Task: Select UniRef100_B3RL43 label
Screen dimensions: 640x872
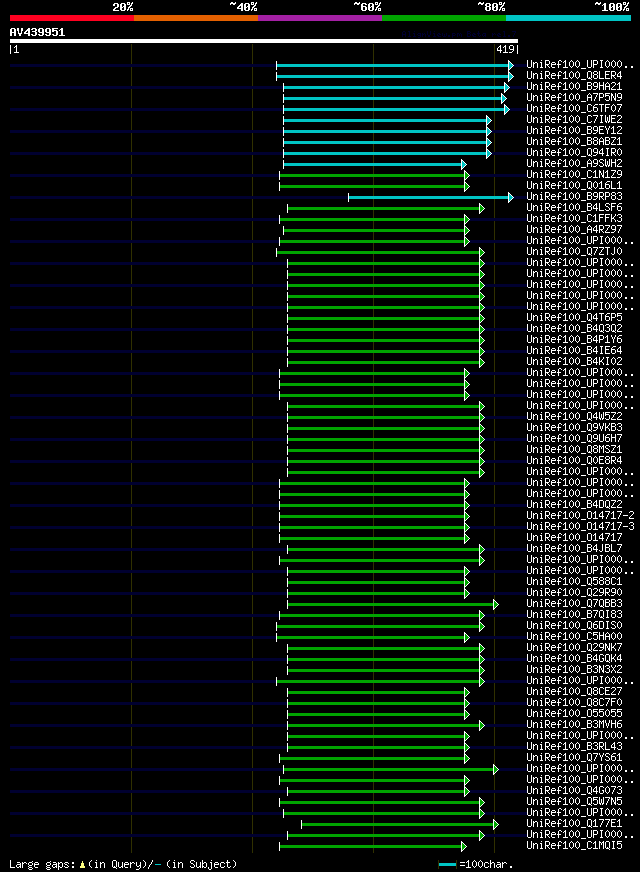Action: pos(574,747)
